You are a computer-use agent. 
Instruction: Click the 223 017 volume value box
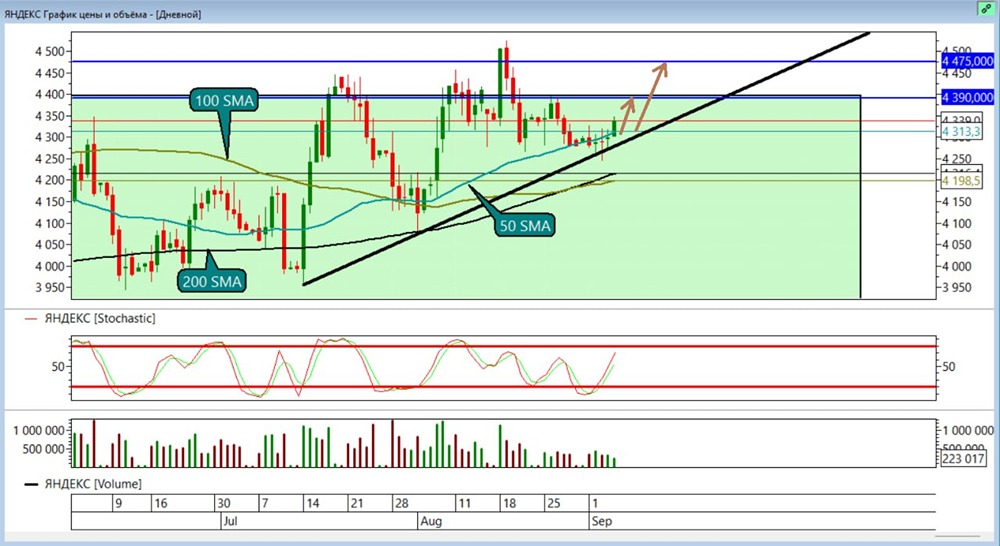pos(963,459)
